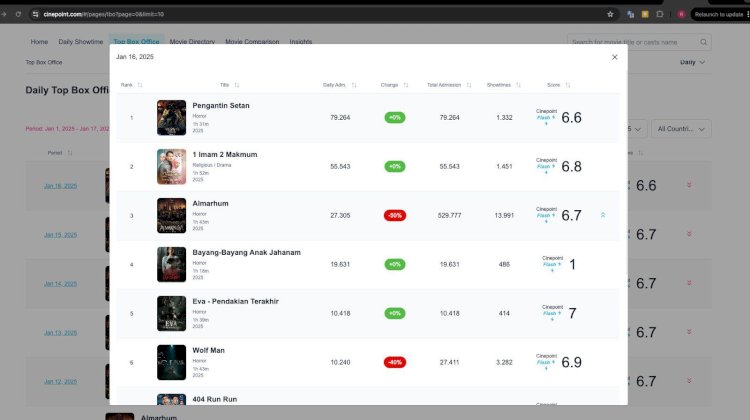This screenshot has height=420, width=750.
Task: Open Wolf Man poster thumbnail
Action: tap(171, 363)
